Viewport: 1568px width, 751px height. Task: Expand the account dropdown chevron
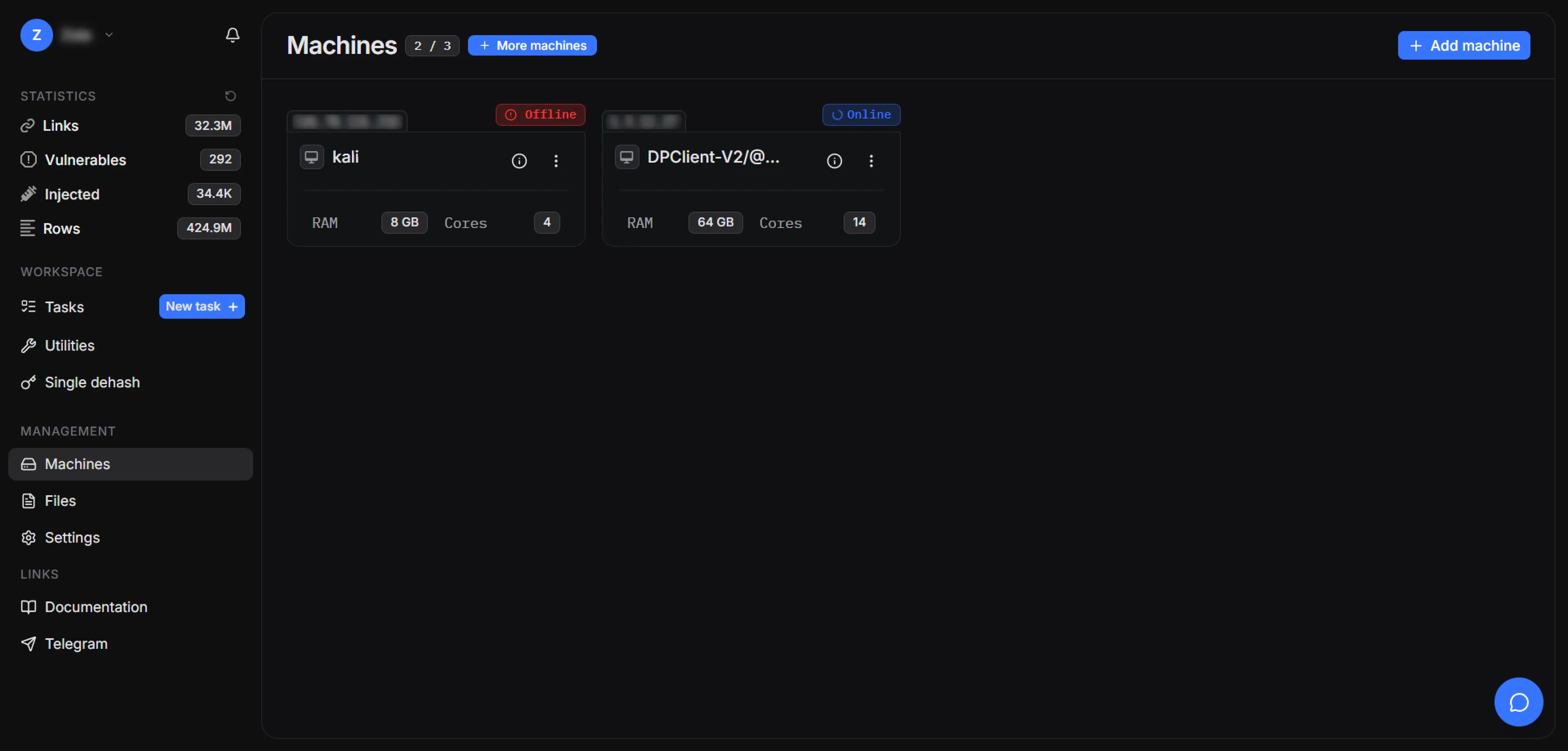pos(109,35)
